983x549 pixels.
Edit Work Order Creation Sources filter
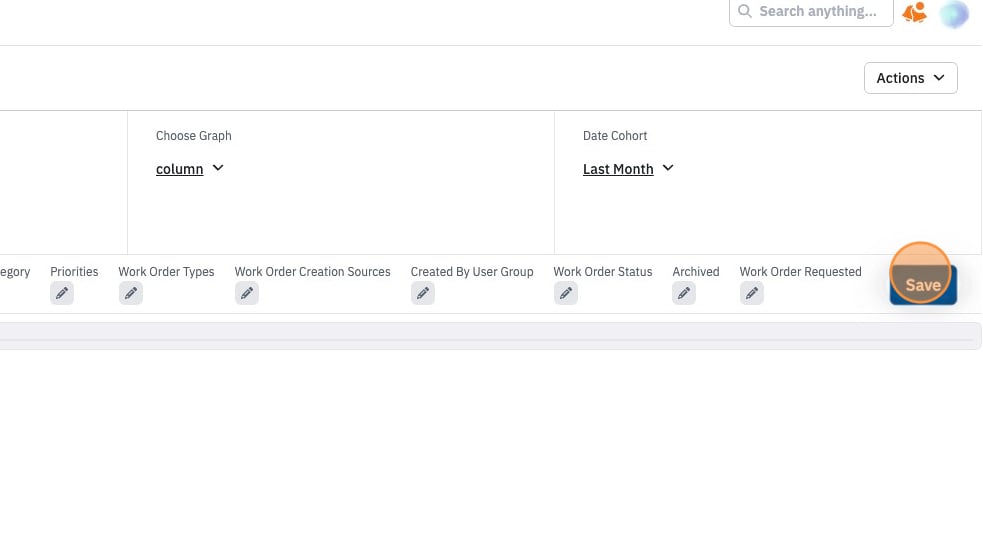tap(247, 293)
